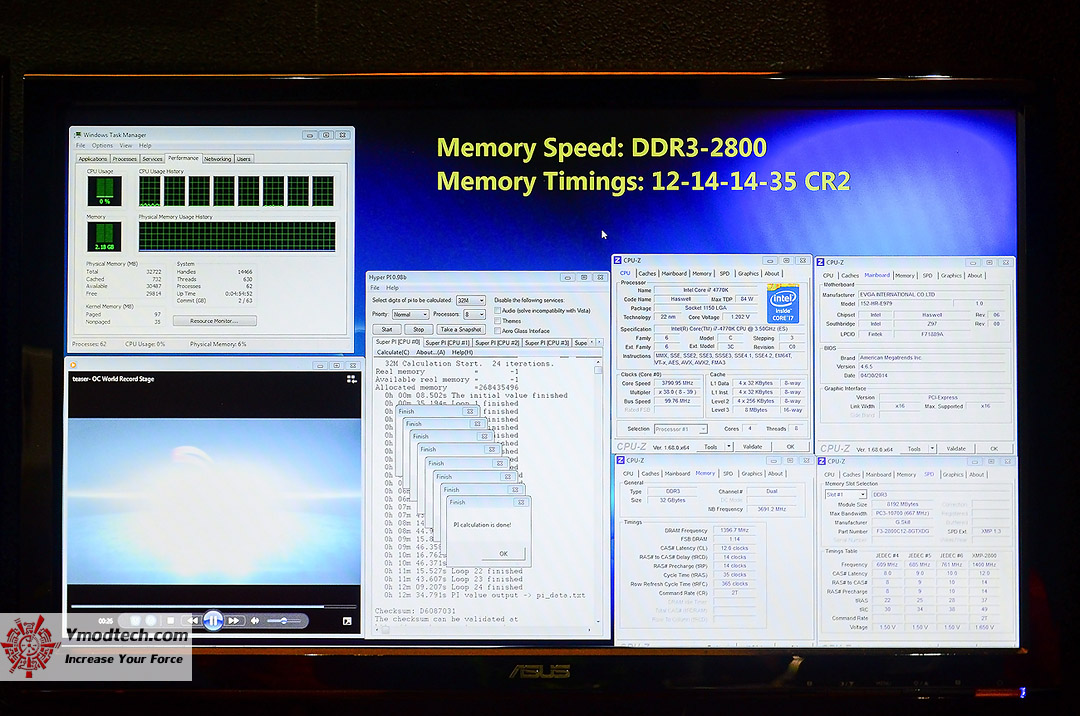This screenshot has height=716, width=1080.
Task: Open View menu in Task Manager
Action: [126, 146]
